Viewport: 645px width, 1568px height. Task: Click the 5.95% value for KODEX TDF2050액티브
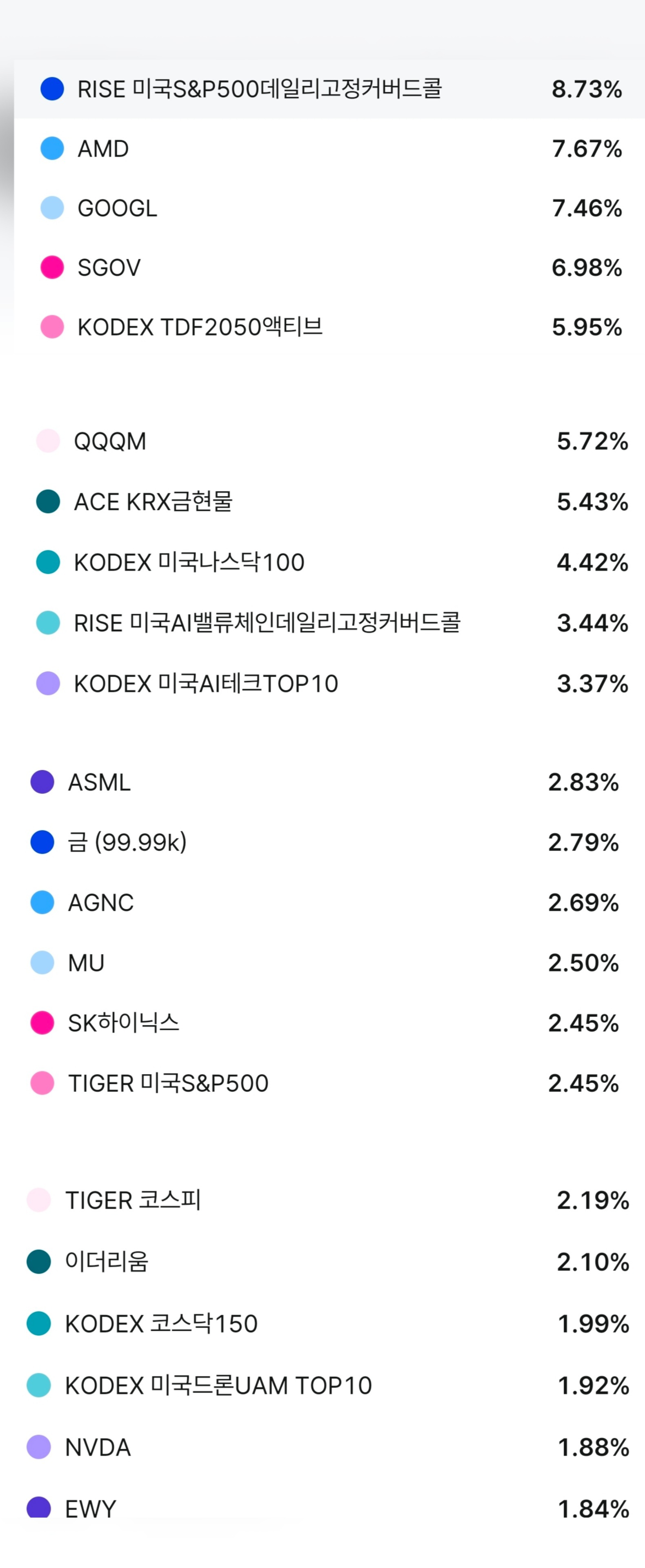(587, 327)
